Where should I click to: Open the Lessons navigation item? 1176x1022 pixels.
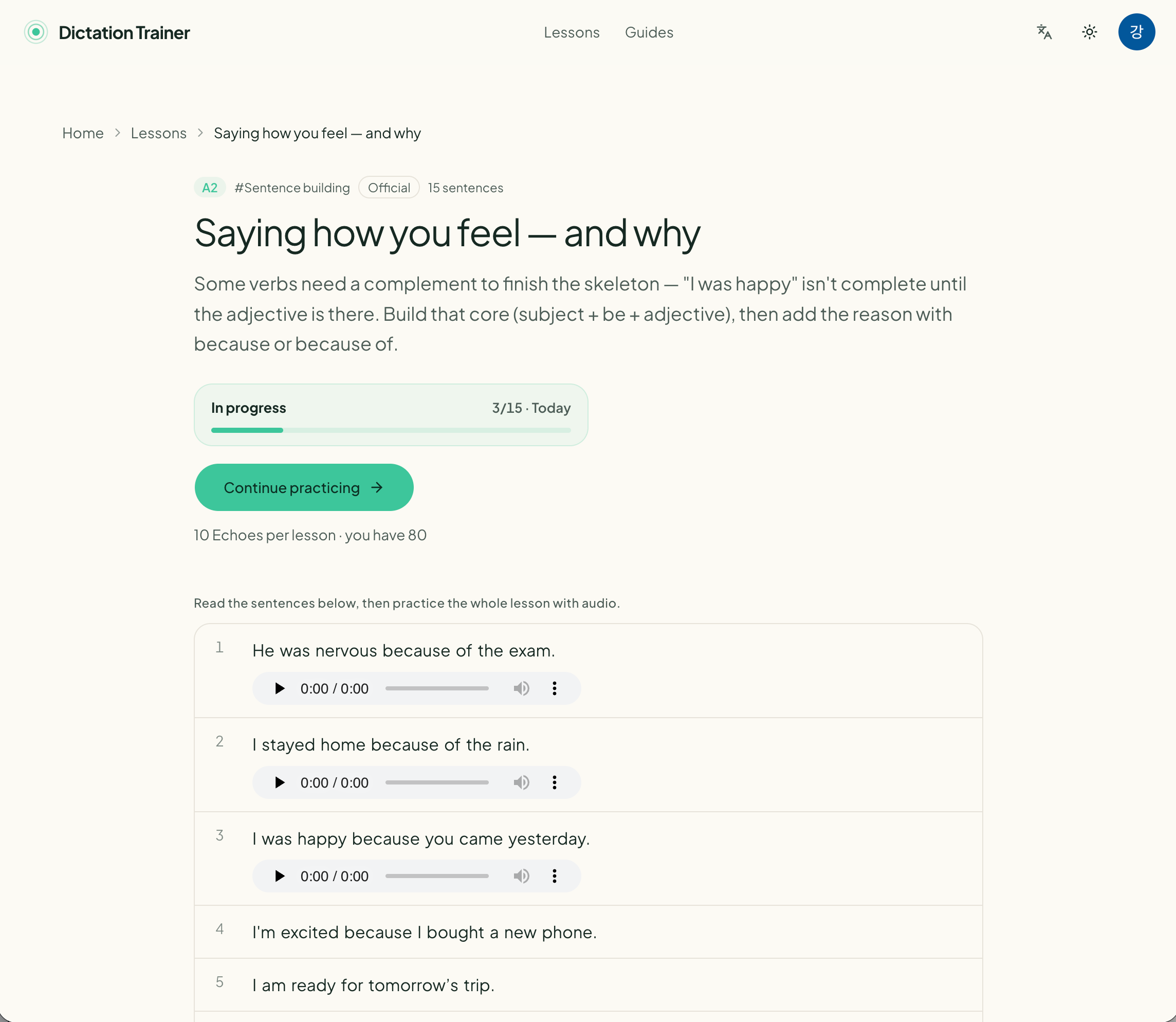[x=572, y=32]
